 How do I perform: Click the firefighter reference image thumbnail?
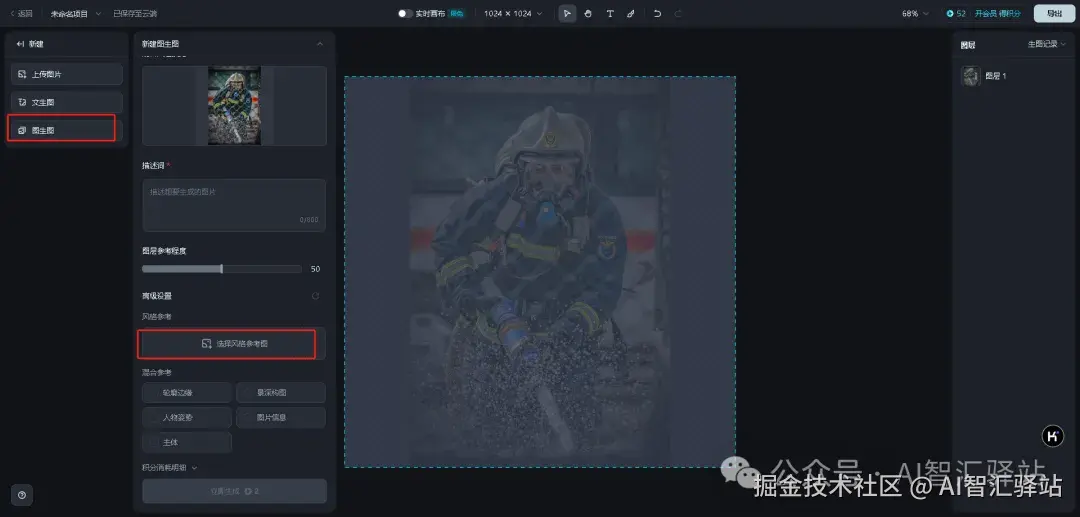234,105
